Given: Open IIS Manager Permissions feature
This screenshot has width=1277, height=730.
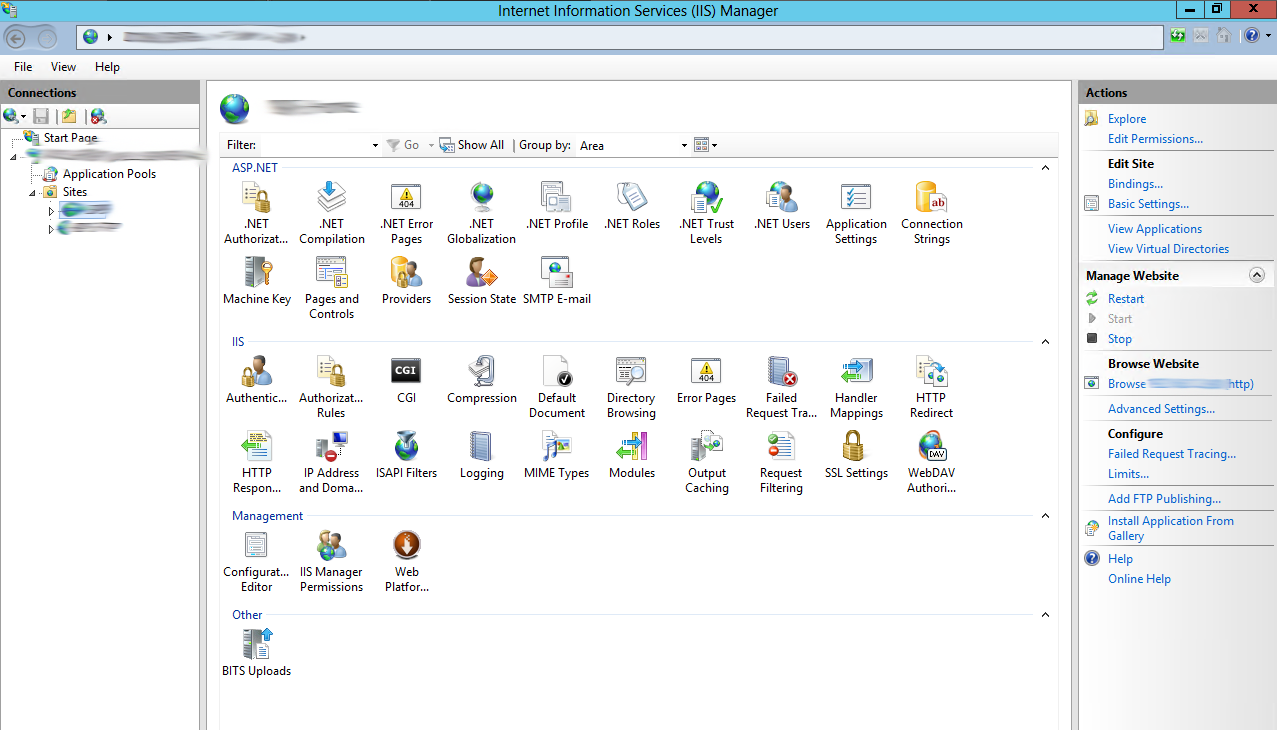Looking at the screenshot, I should click(331, 561).
